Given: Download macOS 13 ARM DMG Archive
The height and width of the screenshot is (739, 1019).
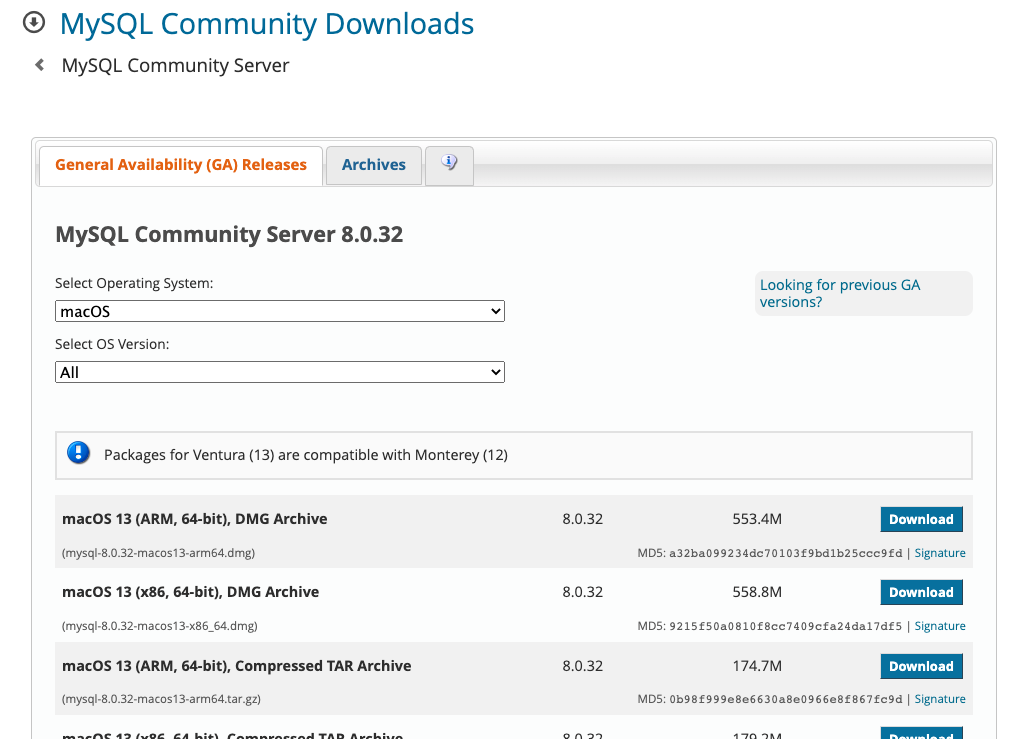Looking at the screenshot, I should click(921, 519).
